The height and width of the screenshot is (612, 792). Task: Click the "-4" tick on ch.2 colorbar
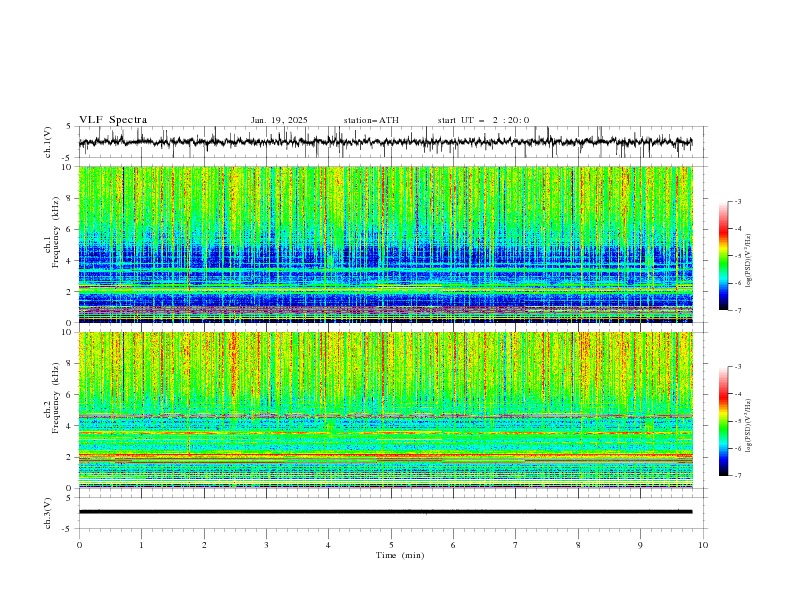737,394
